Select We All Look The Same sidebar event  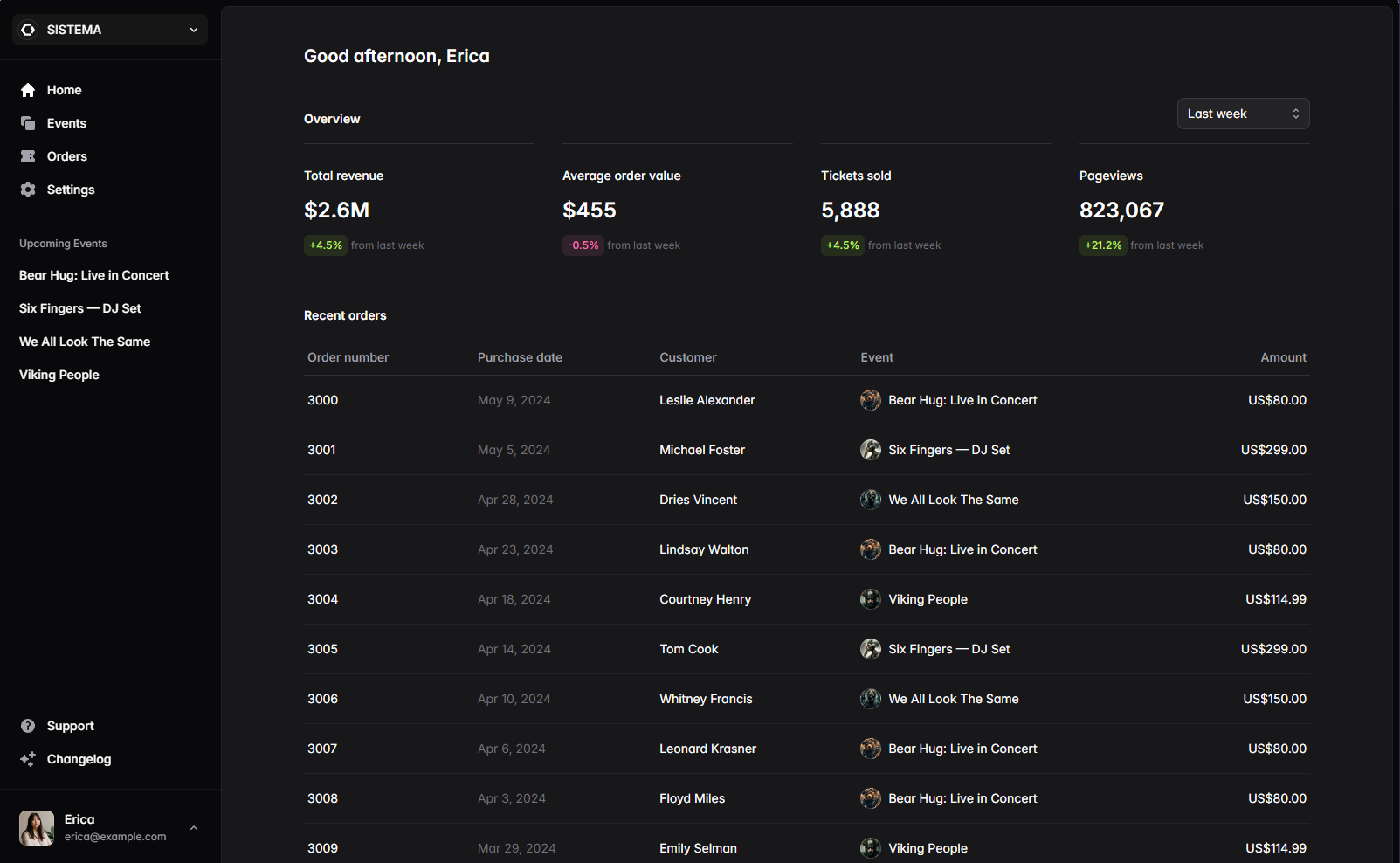click(x=85, y=342)
